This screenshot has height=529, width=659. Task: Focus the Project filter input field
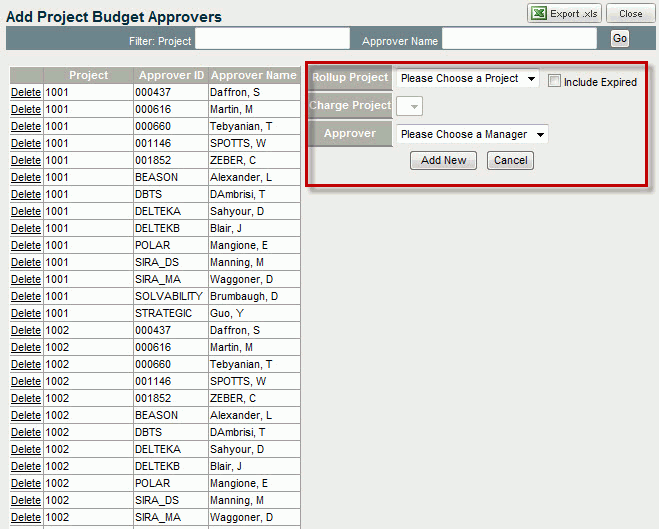[x=272, y=38]
